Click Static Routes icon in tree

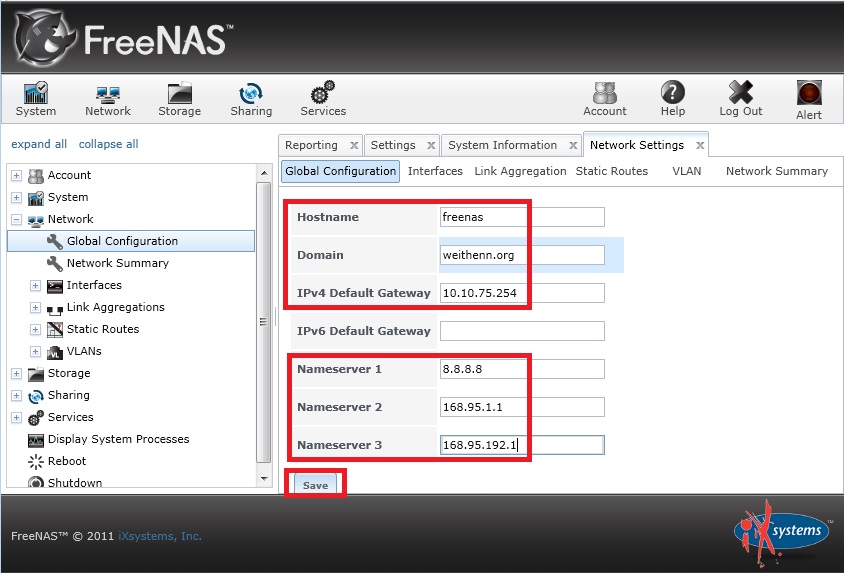pos(54,329)
